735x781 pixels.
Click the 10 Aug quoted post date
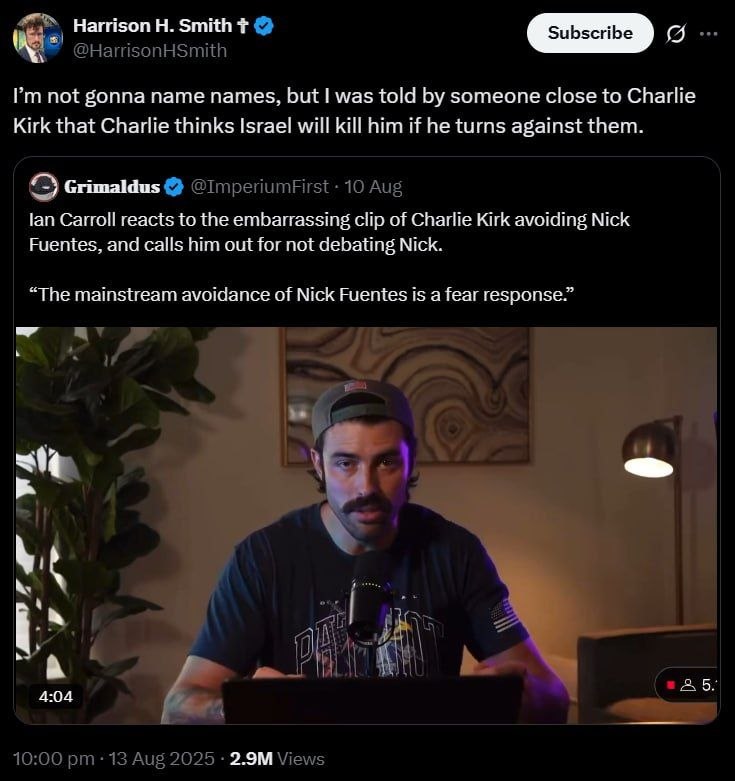point(373,187)
